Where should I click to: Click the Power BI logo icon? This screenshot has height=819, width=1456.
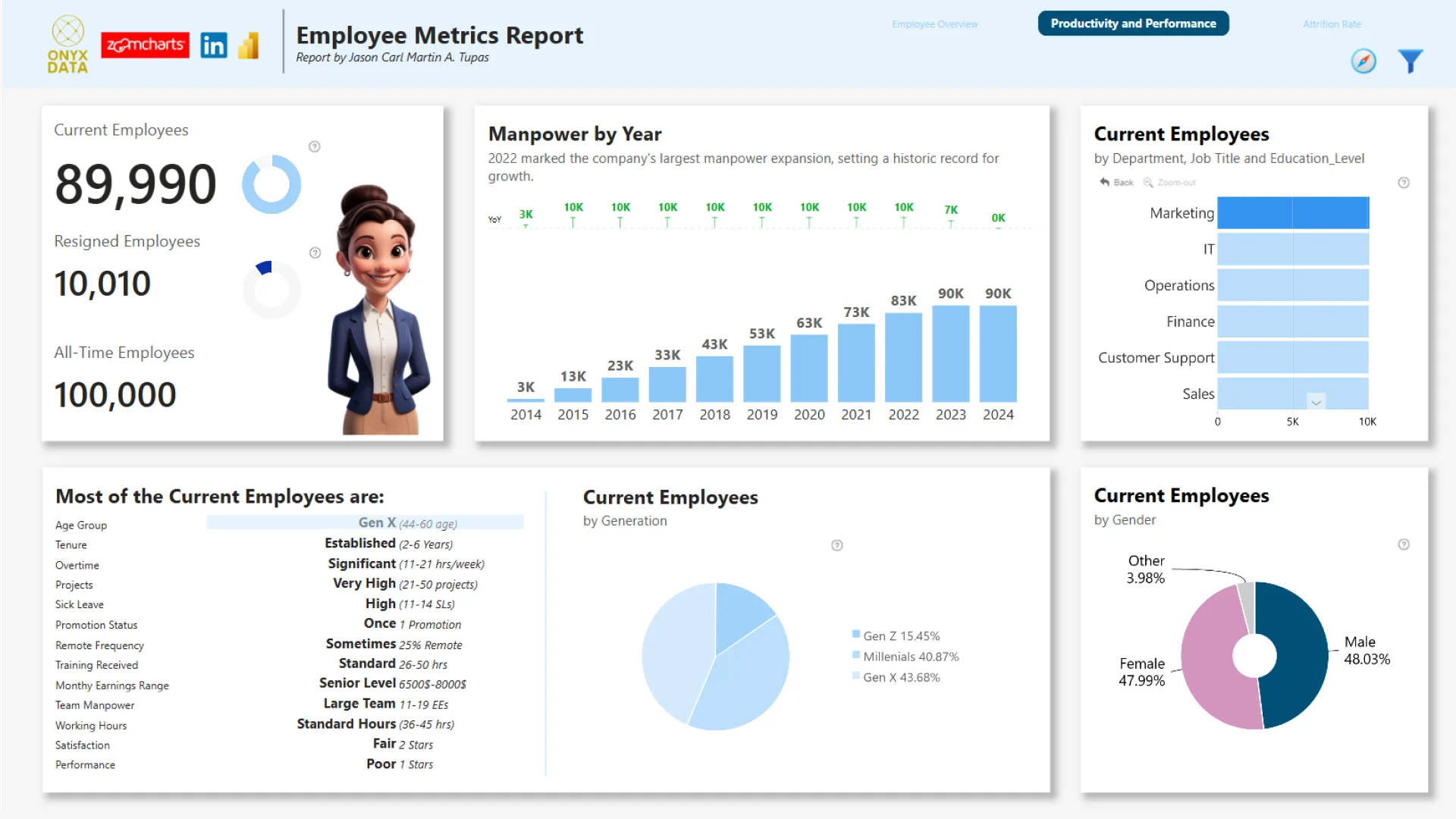(x=249, y=45)
